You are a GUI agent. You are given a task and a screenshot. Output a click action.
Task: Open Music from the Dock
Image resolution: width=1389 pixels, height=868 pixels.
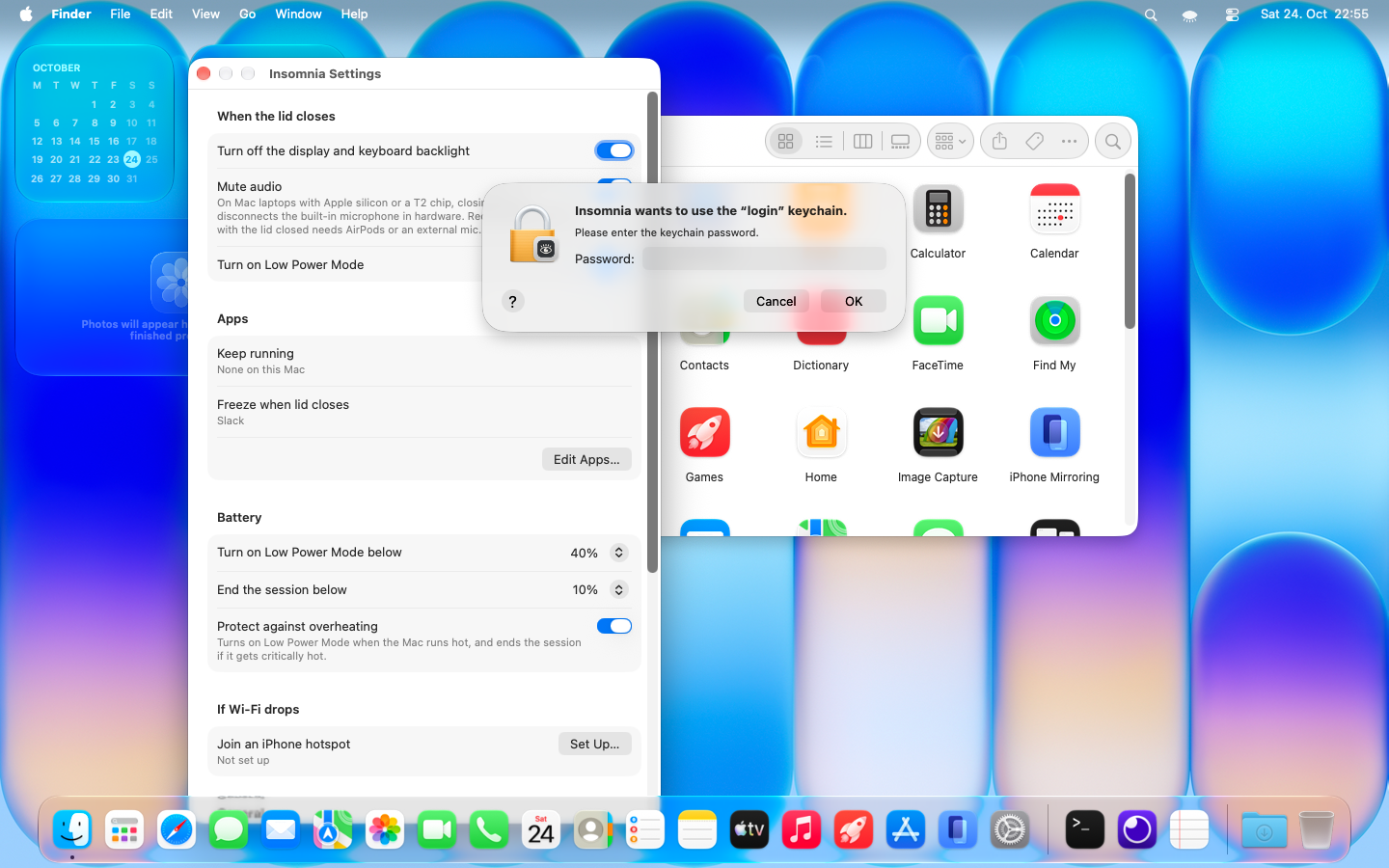click(802, 829)
